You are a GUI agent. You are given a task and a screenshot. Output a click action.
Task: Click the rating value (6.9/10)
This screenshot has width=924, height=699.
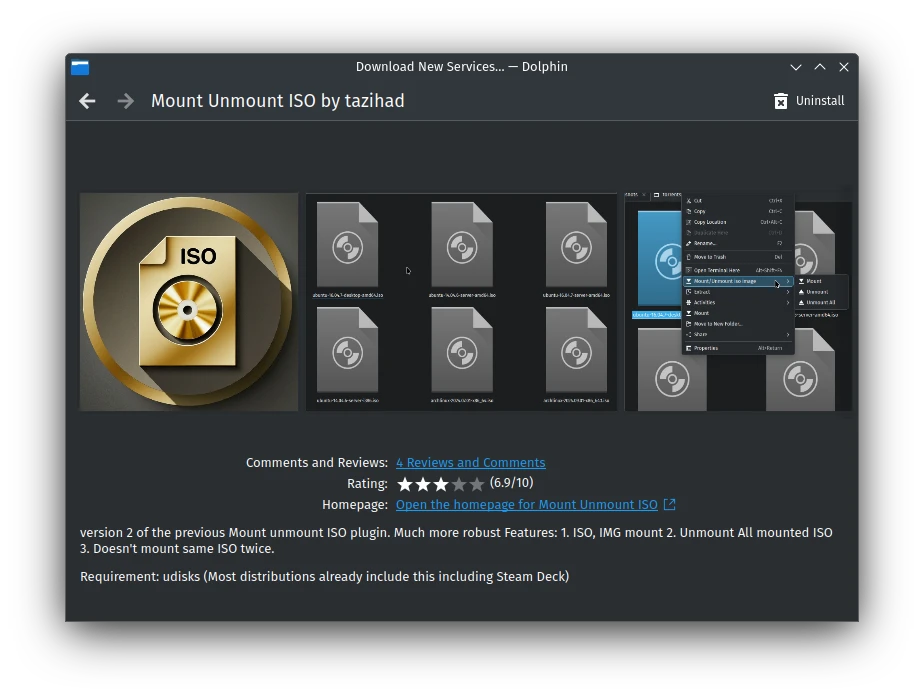point(512,483)
